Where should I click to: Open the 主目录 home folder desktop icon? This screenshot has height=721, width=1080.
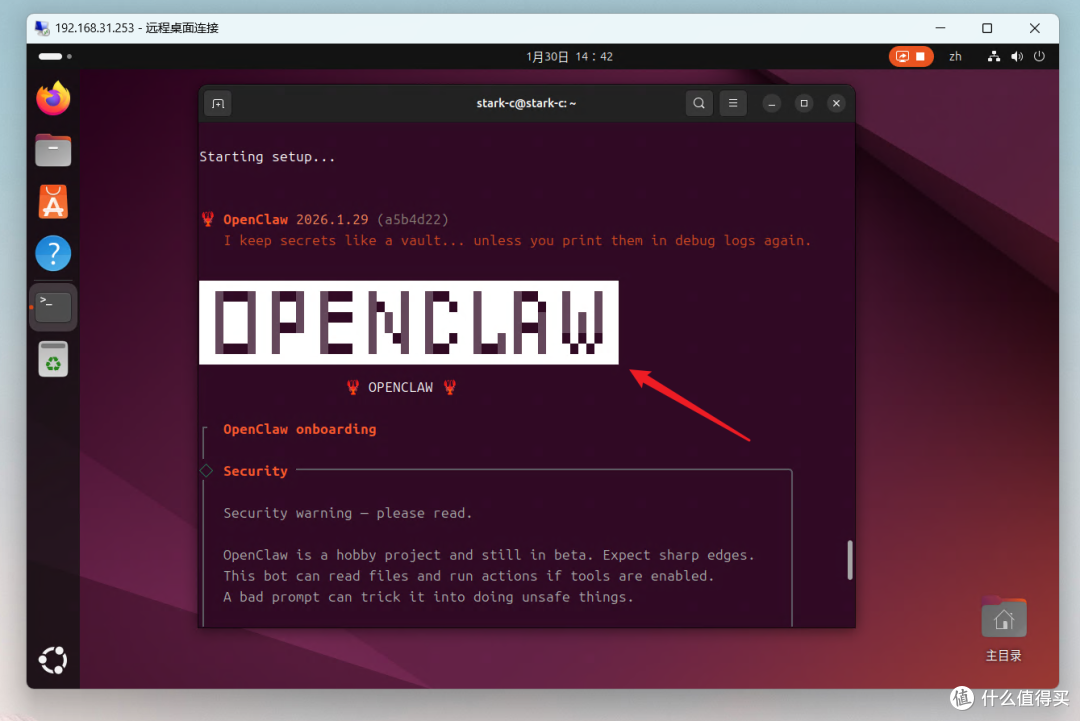click(1004, 629)
